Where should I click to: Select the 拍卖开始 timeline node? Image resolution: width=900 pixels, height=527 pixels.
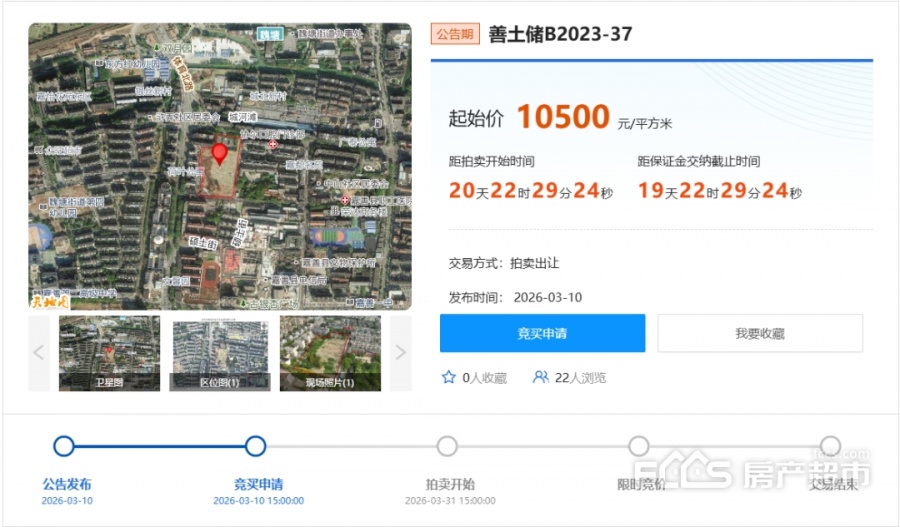pyautogui.click(x=447, y=446)
